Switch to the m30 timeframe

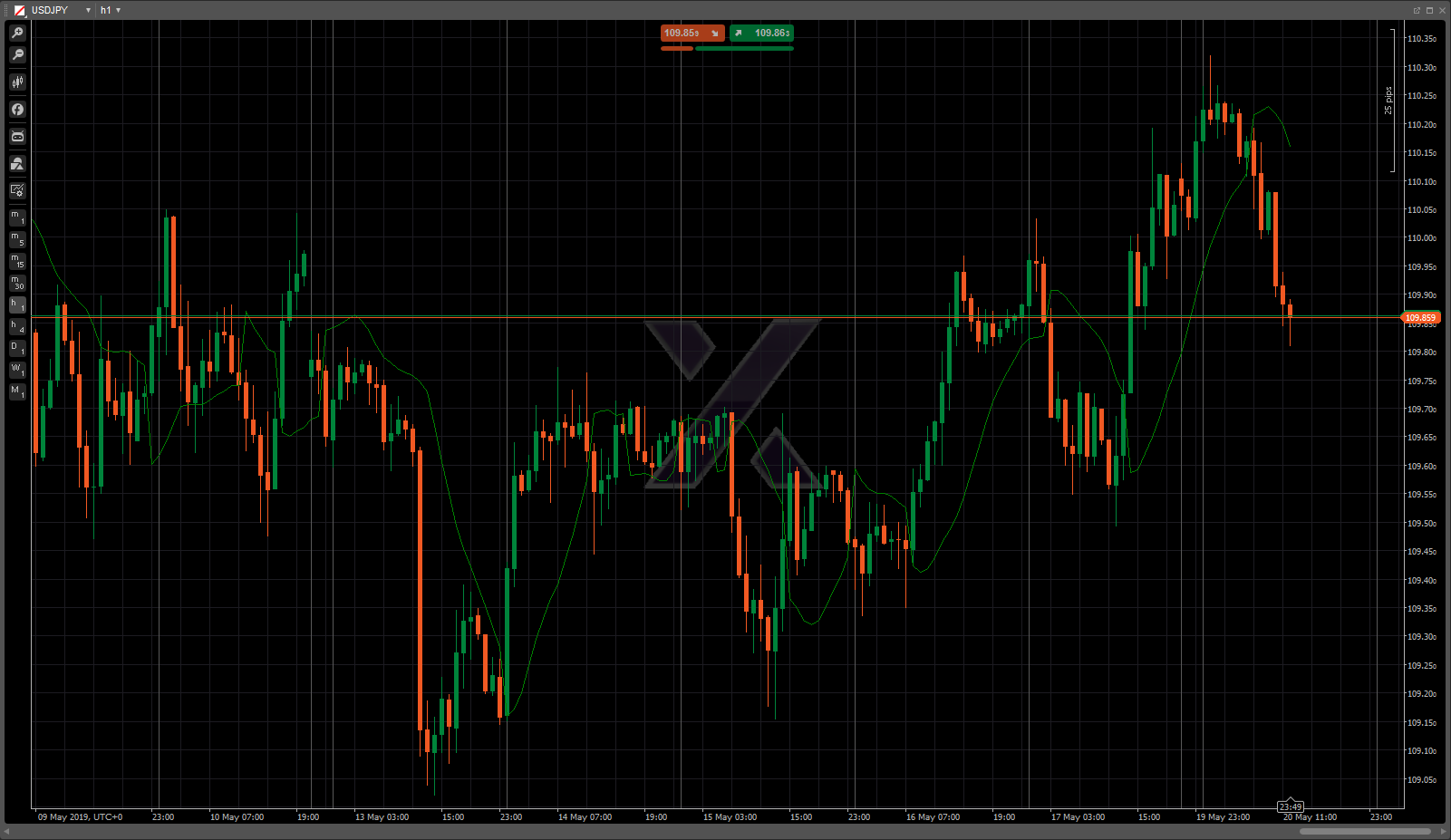pos(17,283)
